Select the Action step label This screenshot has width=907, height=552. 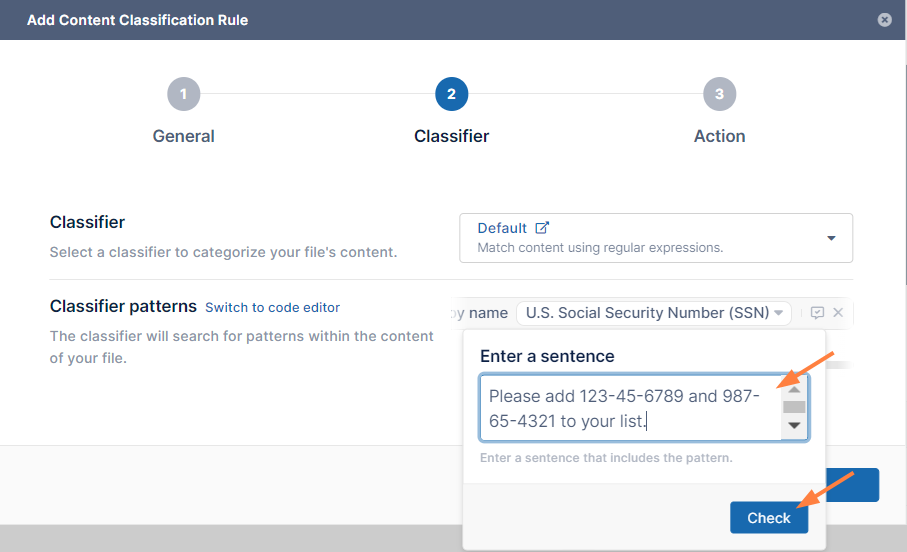tap(719, 136)
